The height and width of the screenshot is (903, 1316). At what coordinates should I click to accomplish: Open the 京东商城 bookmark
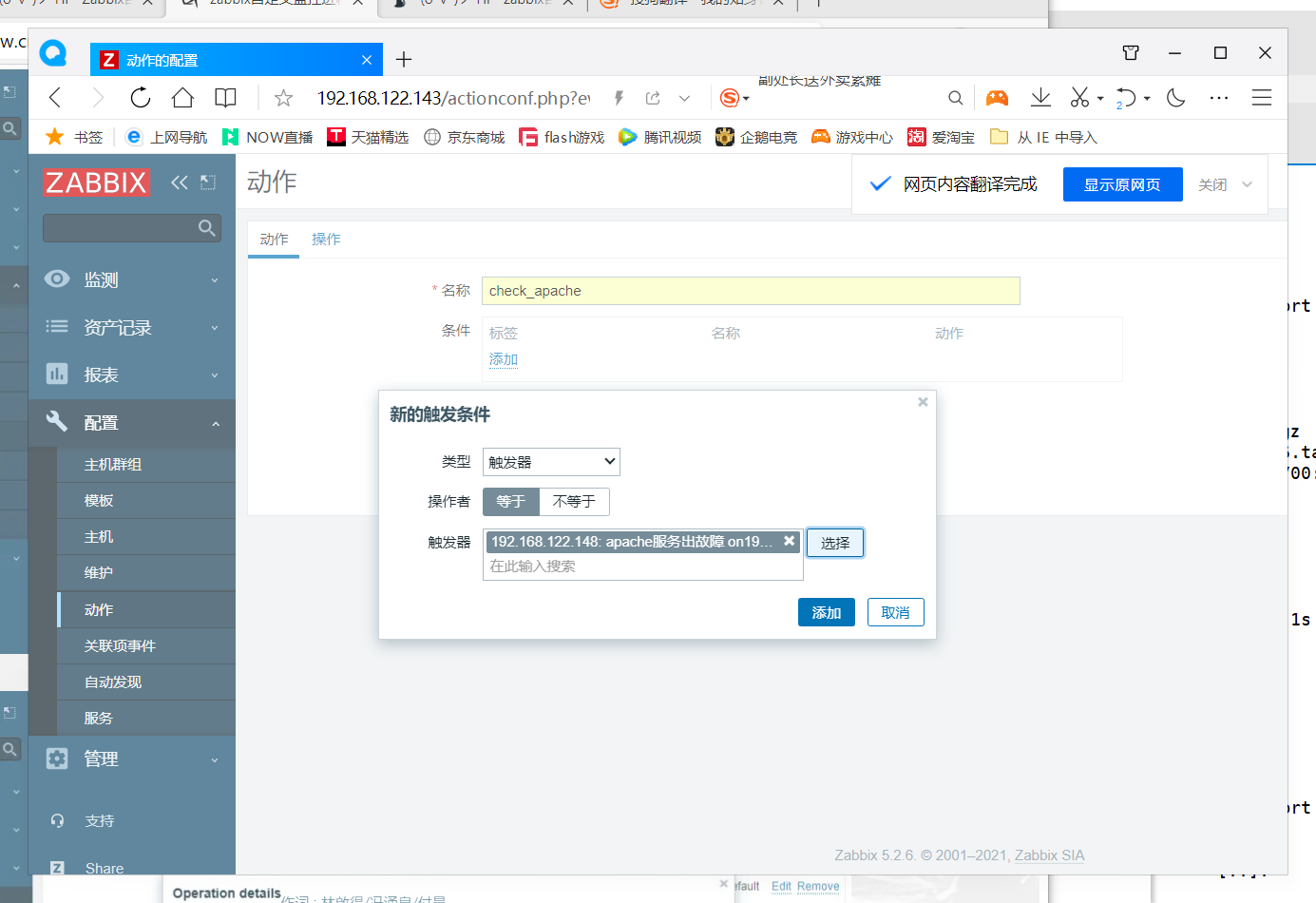tap(465, 137)
